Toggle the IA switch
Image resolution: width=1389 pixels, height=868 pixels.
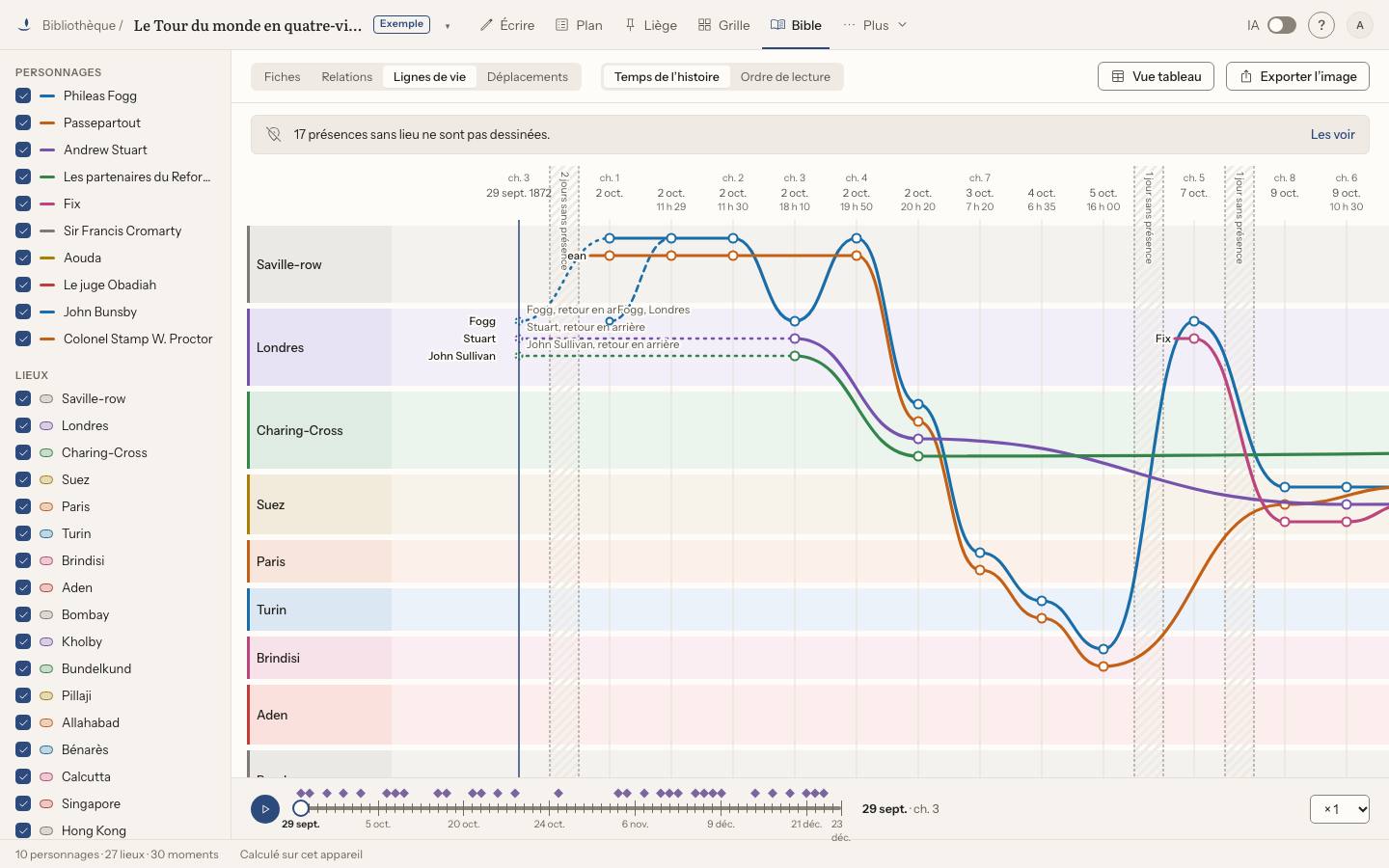(1281, 25)
